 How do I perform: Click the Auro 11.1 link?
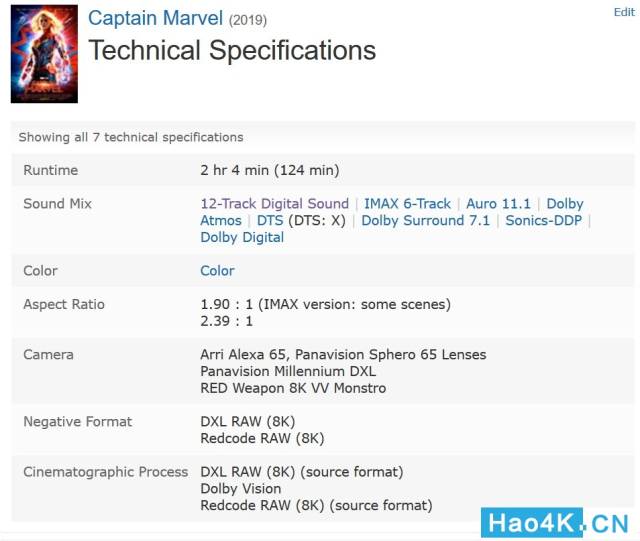pyautogui.click(x=498, y=204)
